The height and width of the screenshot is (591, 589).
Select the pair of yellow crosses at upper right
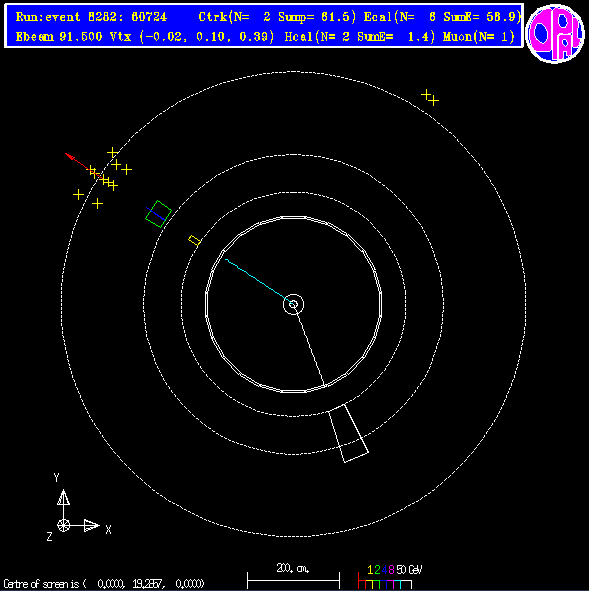[x=430, y=97]
